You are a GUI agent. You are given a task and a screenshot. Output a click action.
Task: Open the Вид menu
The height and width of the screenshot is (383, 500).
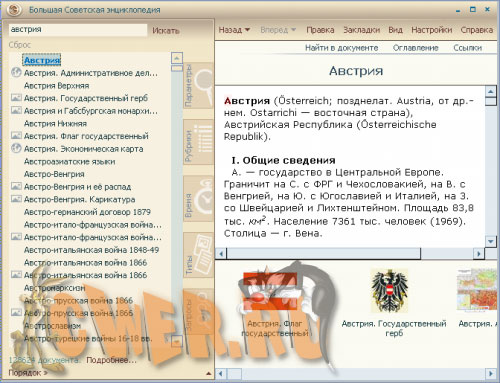click(x=395, y=30)
